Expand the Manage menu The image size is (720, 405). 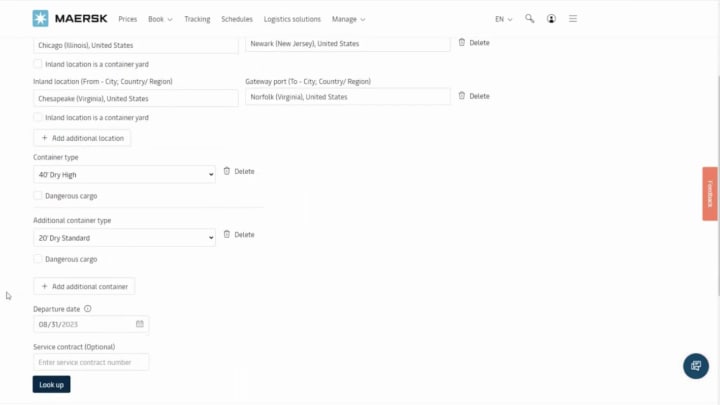(348, 19)
